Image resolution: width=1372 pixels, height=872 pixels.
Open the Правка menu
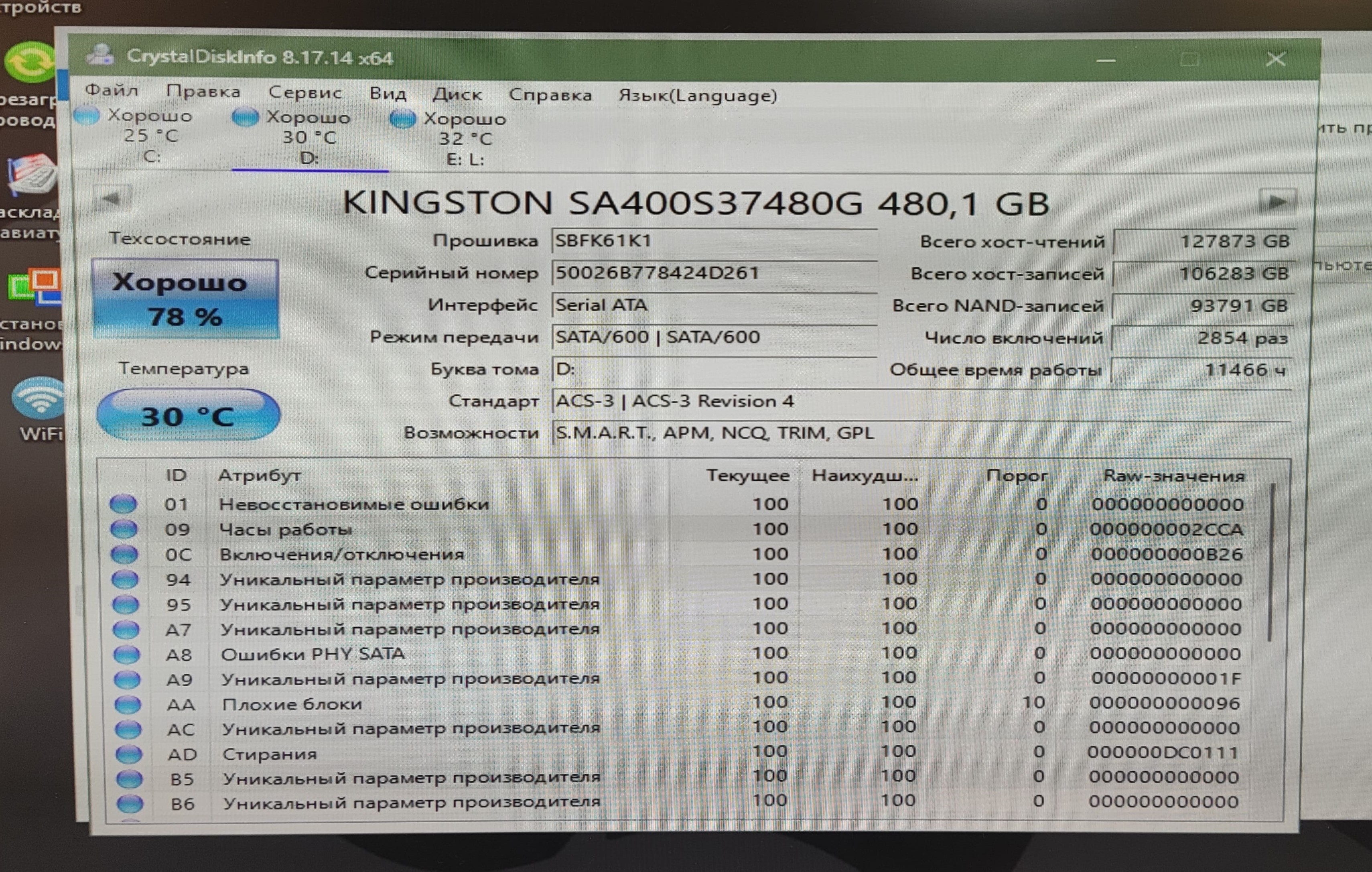203,92
